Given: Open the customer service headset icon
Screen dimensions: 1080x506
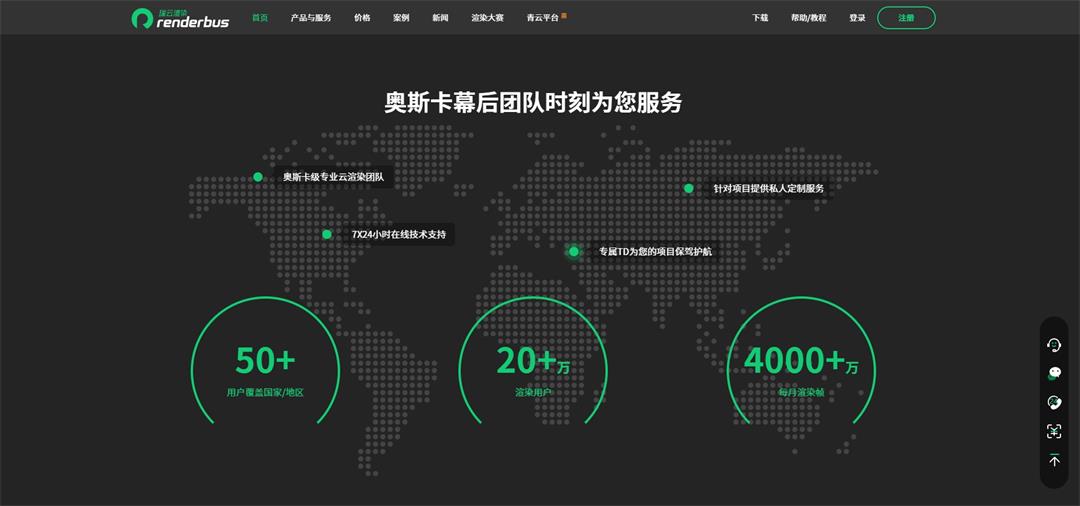Looking at the screenshot, I should pos(1054,345).
